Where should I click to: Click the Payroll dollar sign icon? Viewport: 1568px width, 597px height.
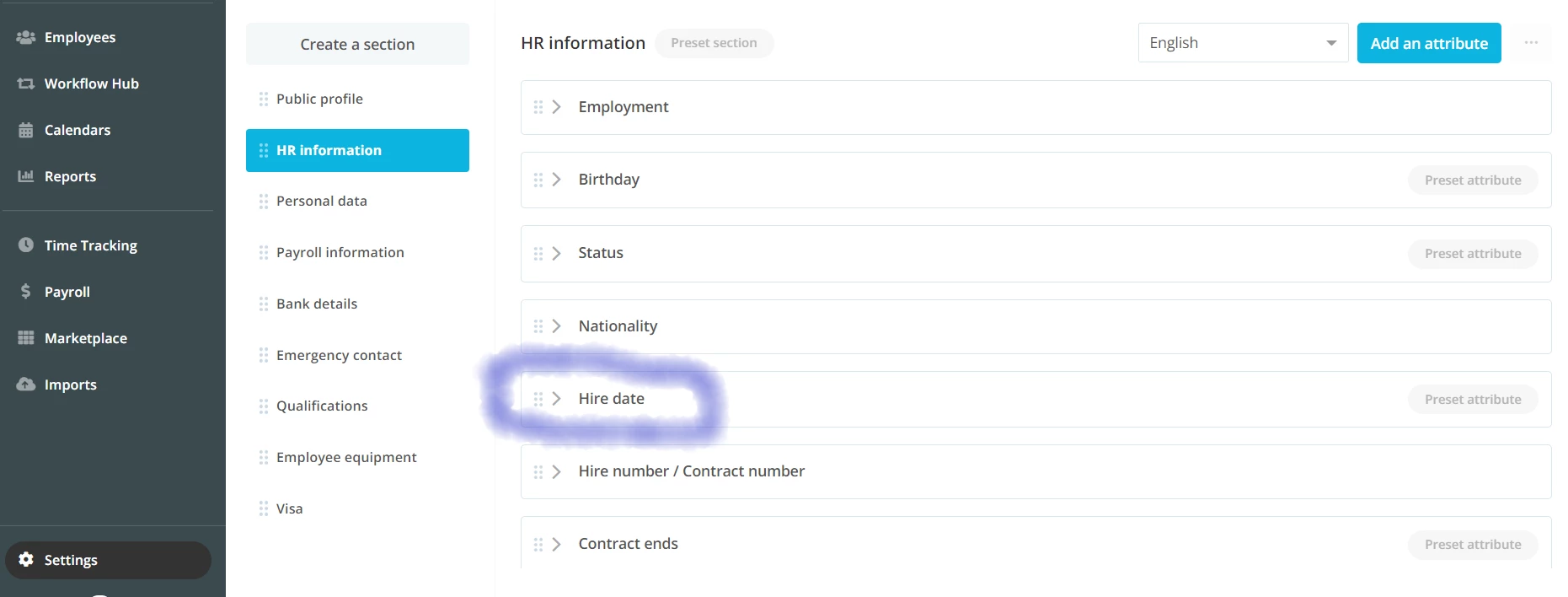pos(26,292)
